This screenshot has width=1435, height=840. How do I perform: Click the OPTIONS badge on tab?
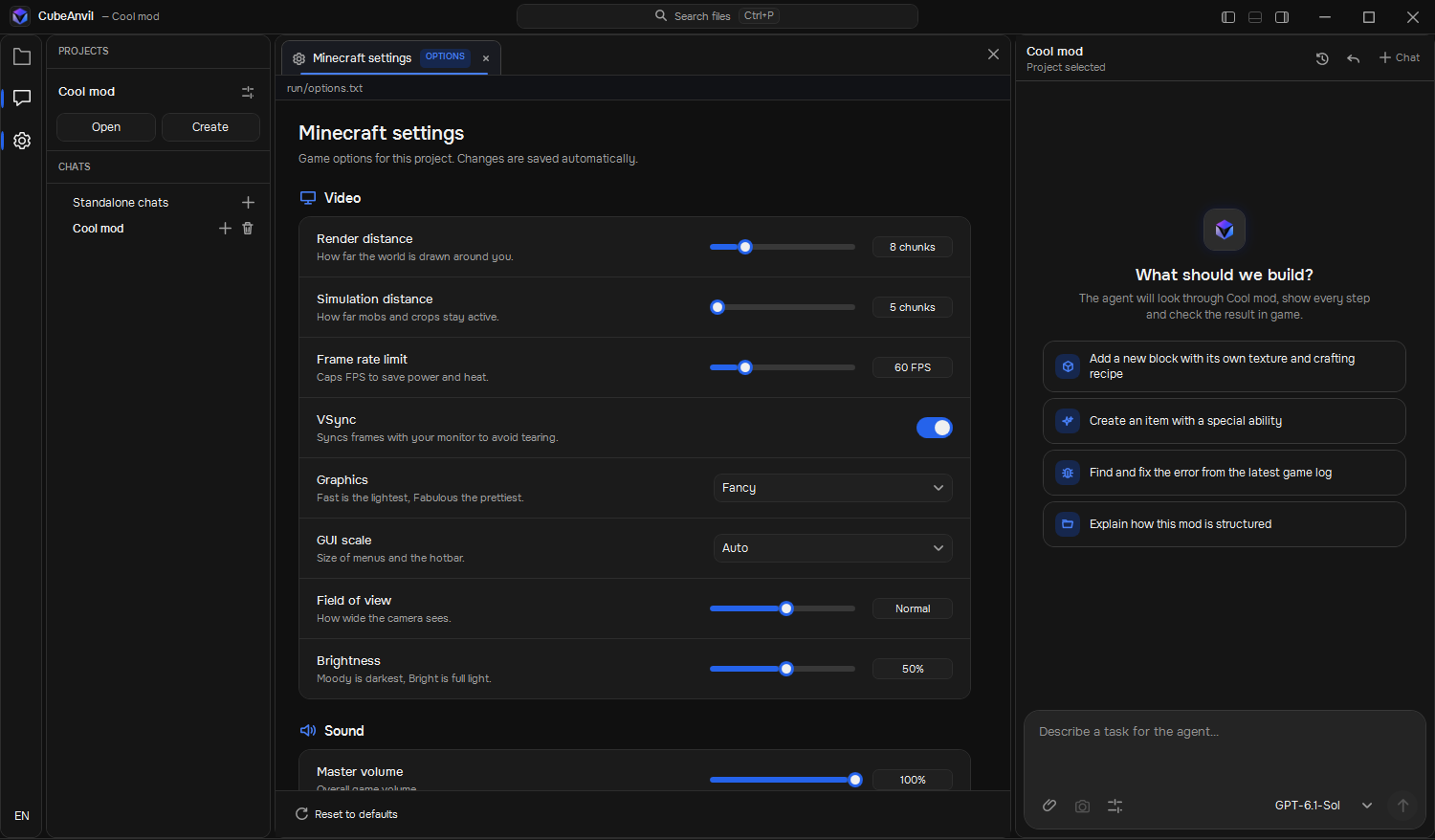(x=445, y=56)
